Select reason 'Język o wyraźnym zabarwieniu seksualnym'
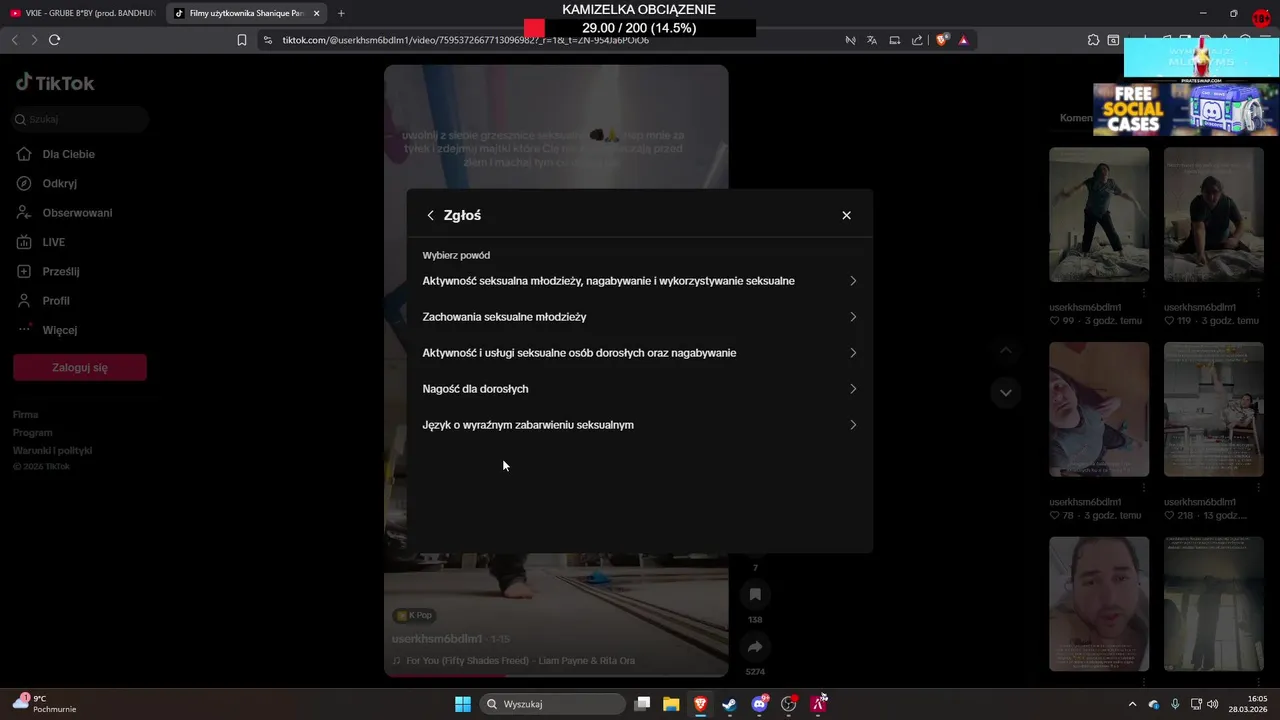1280x720 pixels. 640,425
